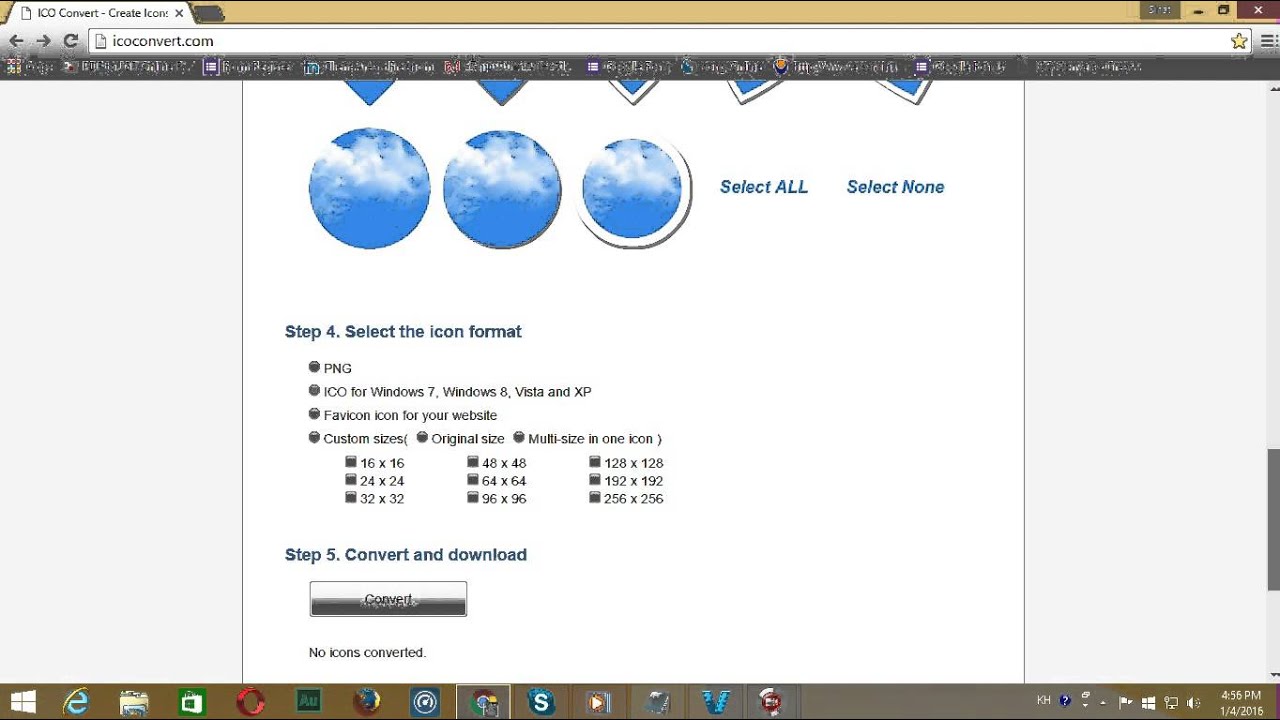The width and height of the screenshot is (1280, 720).
Task: Enable the 256 x 256 size checkbox
Action: coord(595,497)
